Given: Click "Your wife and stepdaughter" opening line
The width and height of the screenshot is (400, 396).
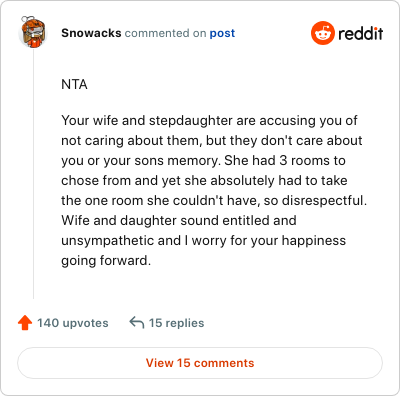Looking at the screenshot, I should click(x=147, y=120).
